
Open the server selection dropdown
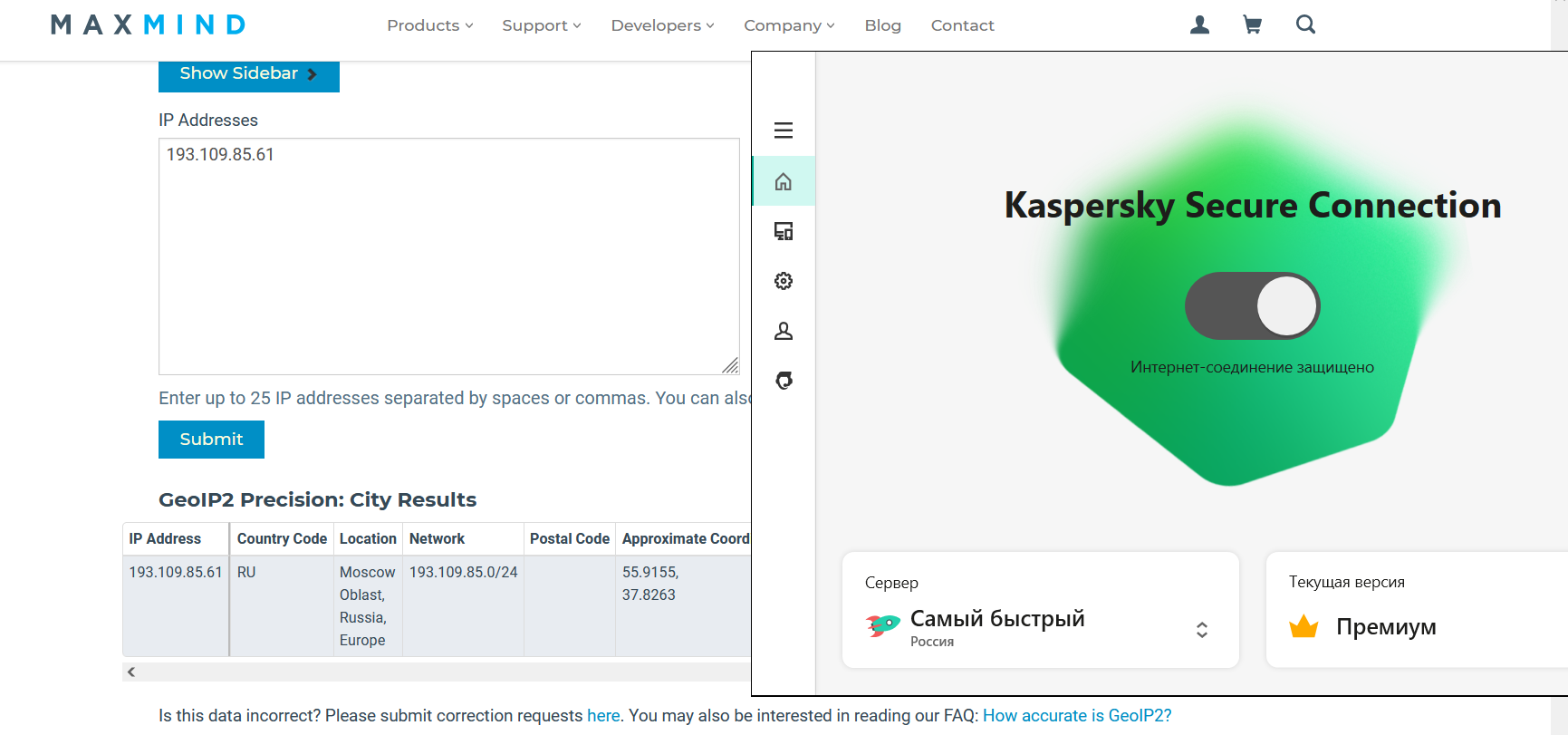pos(1201,630)
